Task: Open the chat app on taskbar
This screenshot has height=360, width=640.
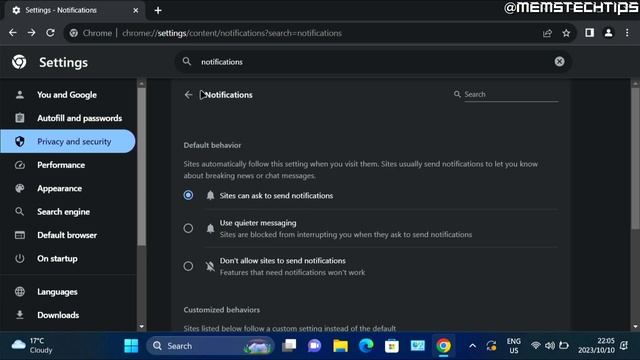Action: [314, 346]
